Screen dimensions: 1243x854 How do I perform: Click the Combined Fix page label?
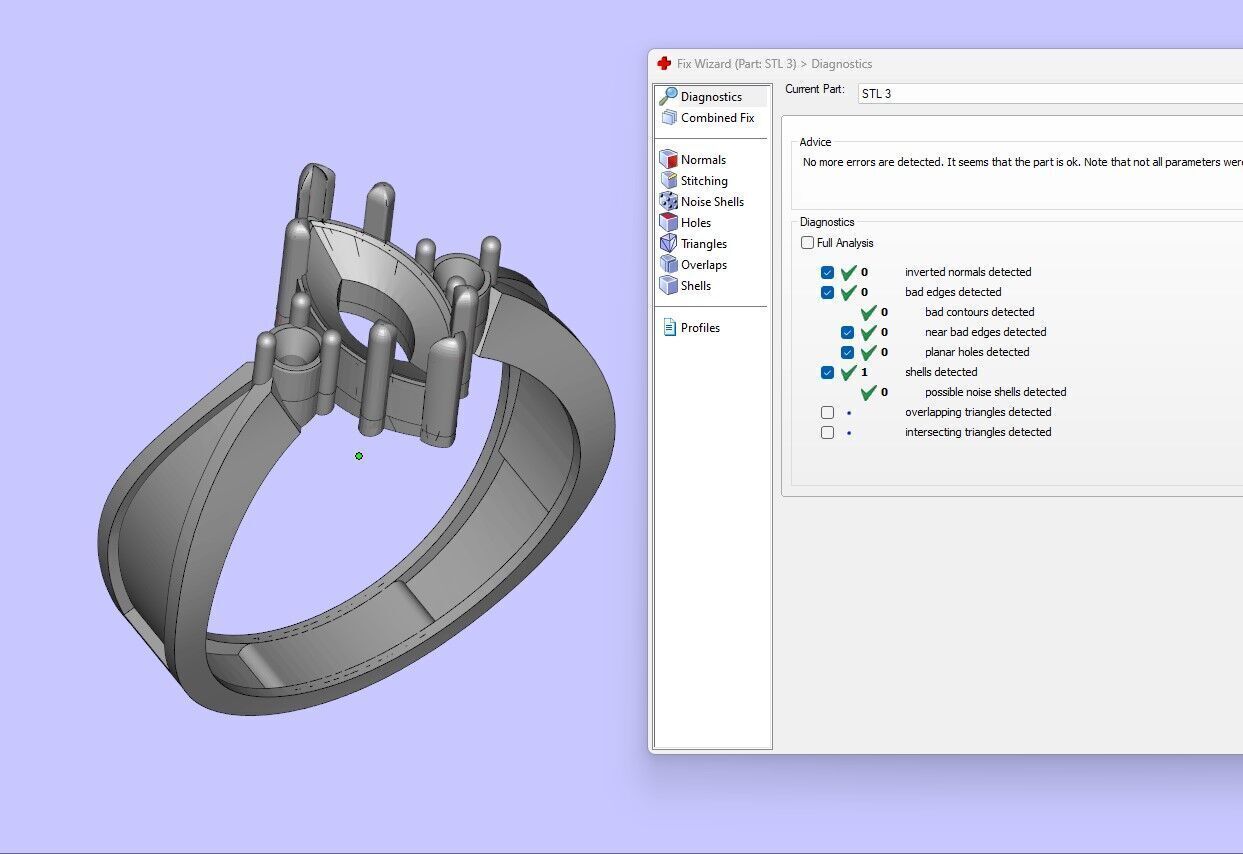[717, 118]
